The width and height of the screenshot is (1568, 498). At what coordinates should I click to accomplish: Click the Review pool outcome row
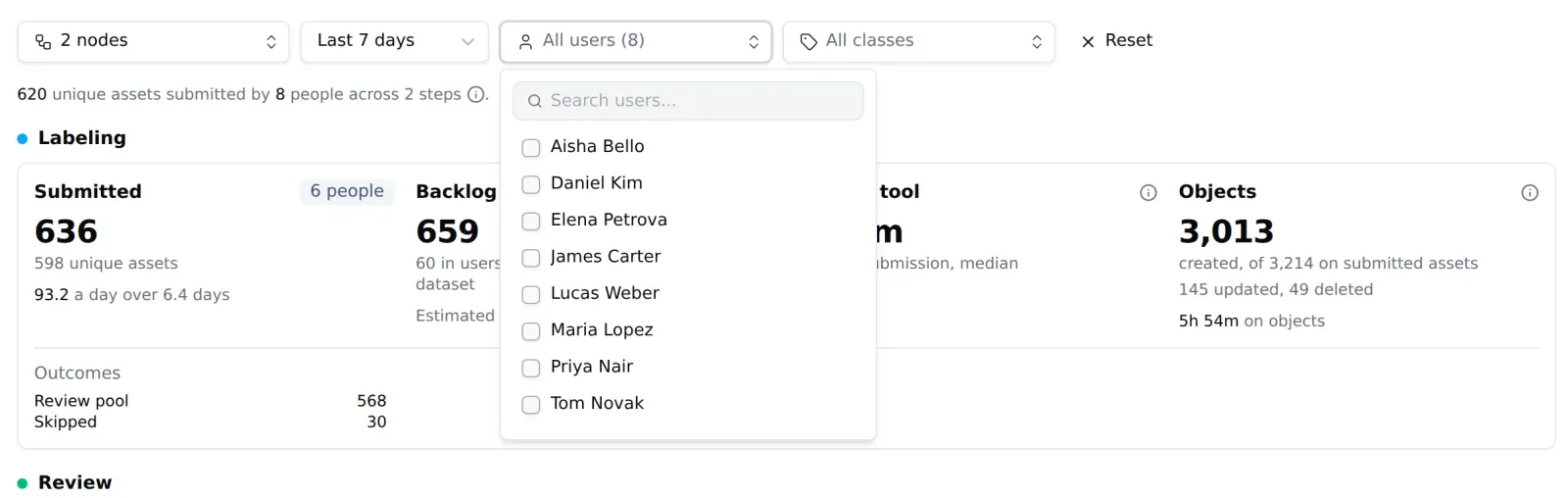[211, 401]
